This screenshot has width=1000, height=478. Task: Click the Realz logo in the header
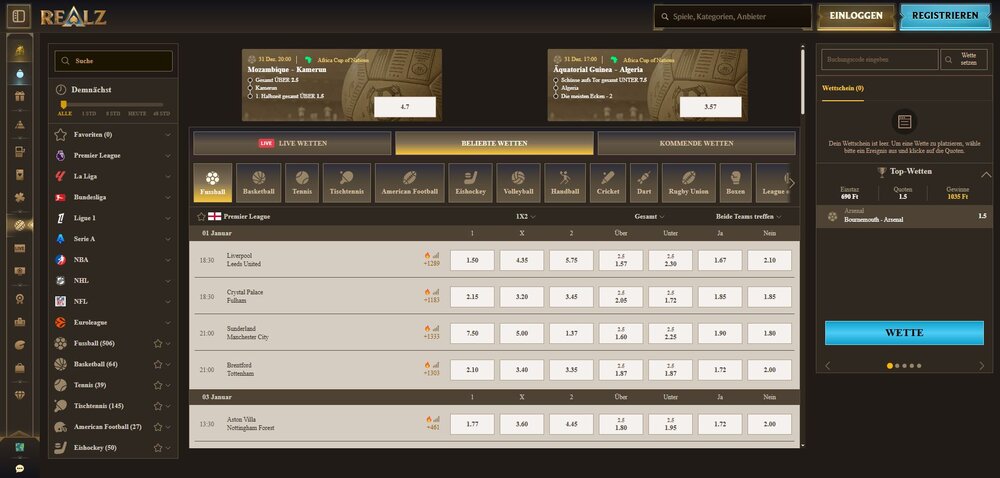click(x=73, y=16)
